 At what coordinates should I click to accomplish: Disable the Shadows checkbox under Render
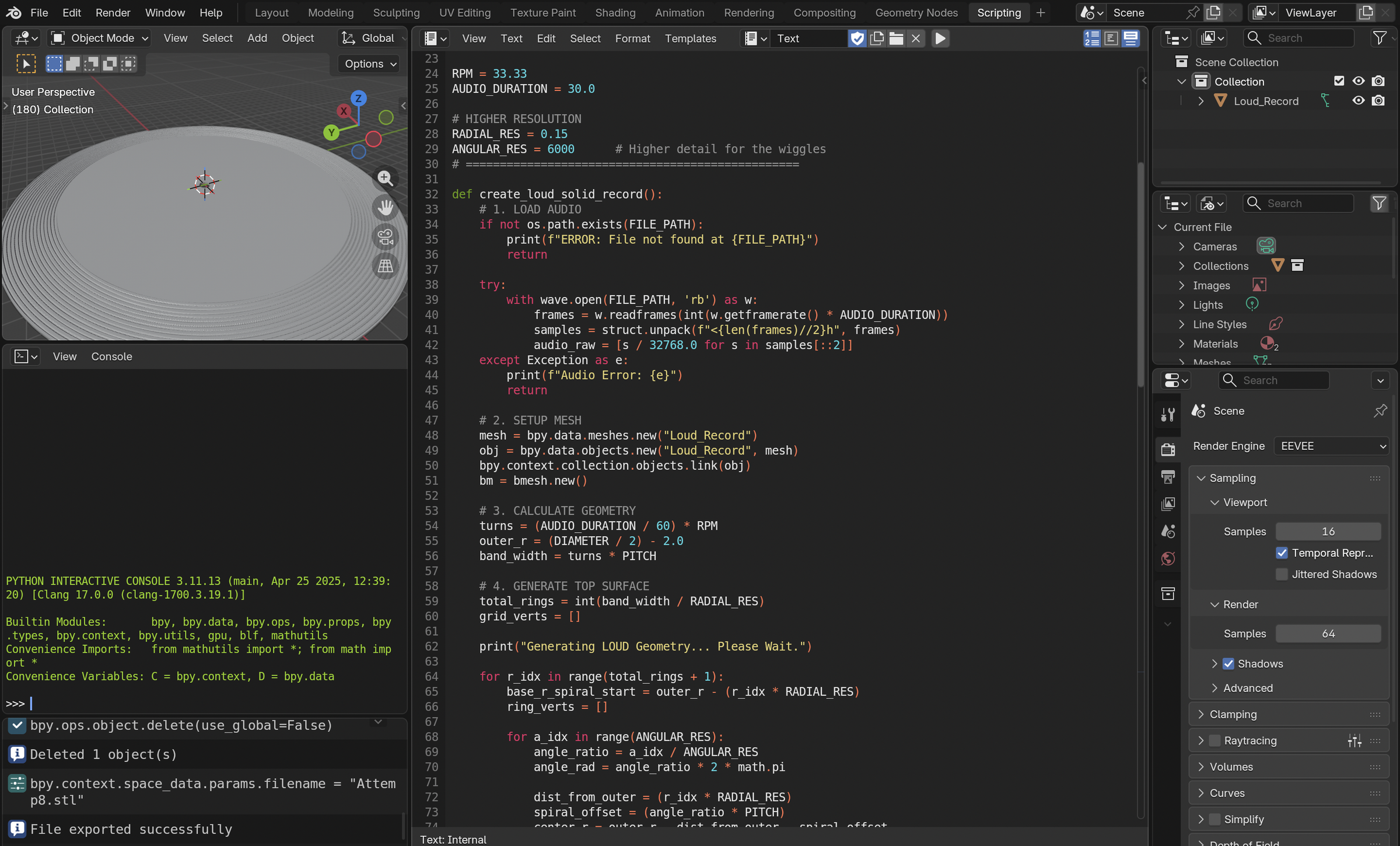point(1228,663)
